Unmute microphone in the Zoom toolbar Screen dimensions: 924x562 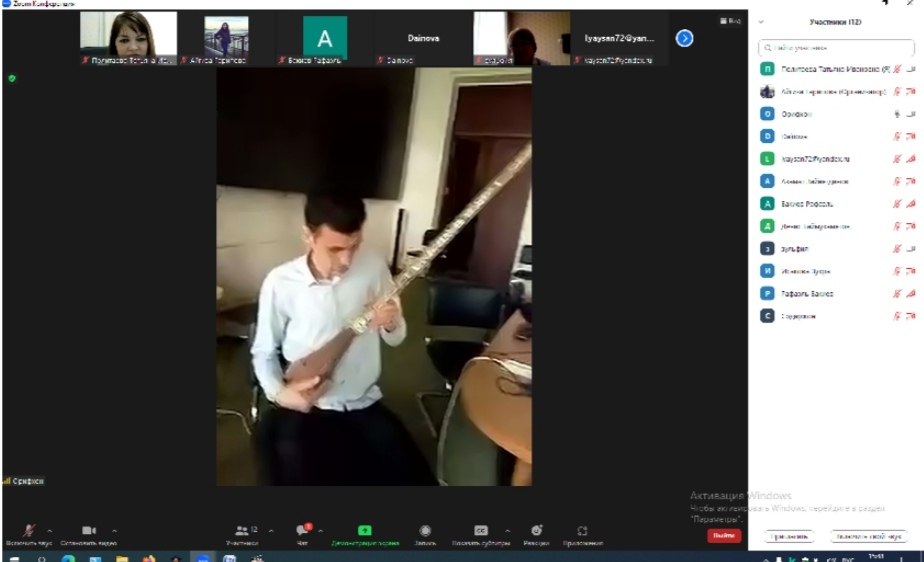(x=30, y=531)
